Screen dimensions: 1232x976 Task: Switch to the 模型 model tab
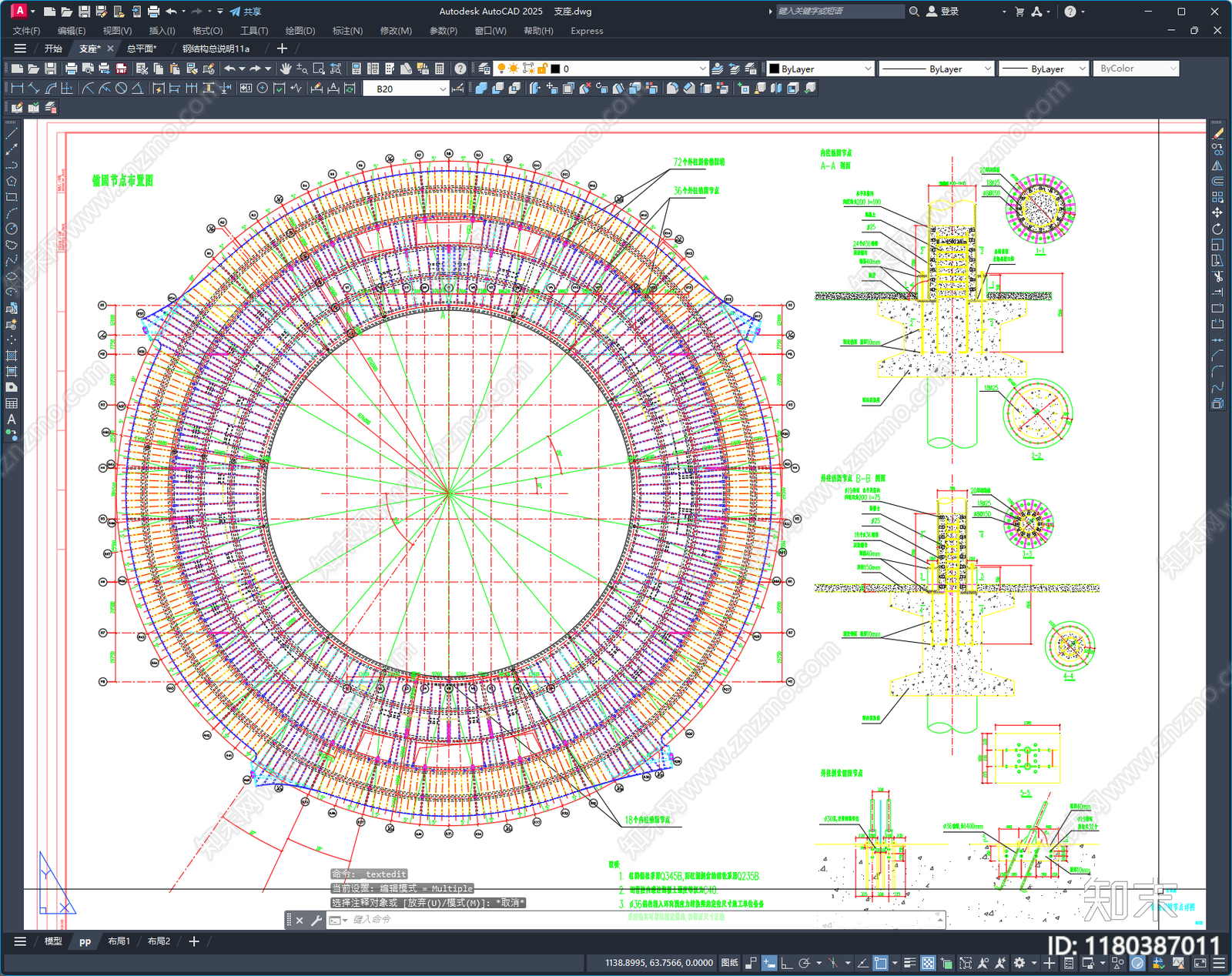pyautogui.click(x=53, y=941)
